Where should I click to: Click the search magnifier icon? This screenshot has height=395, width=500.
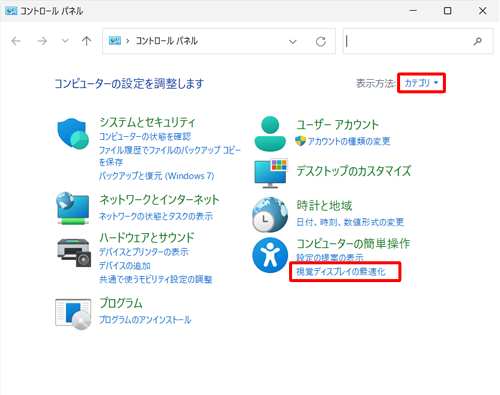coord(478,41)
